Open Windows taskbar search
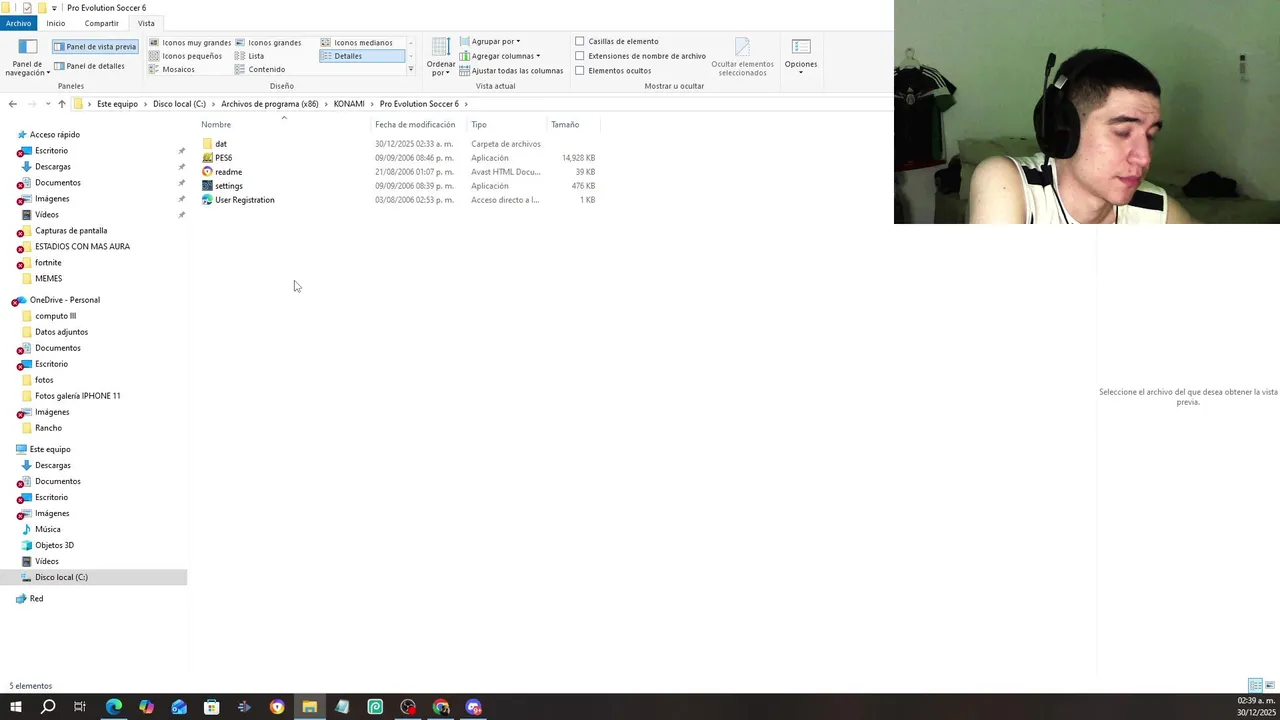The height and width of the screenshot is (720, 1280). 48,707
